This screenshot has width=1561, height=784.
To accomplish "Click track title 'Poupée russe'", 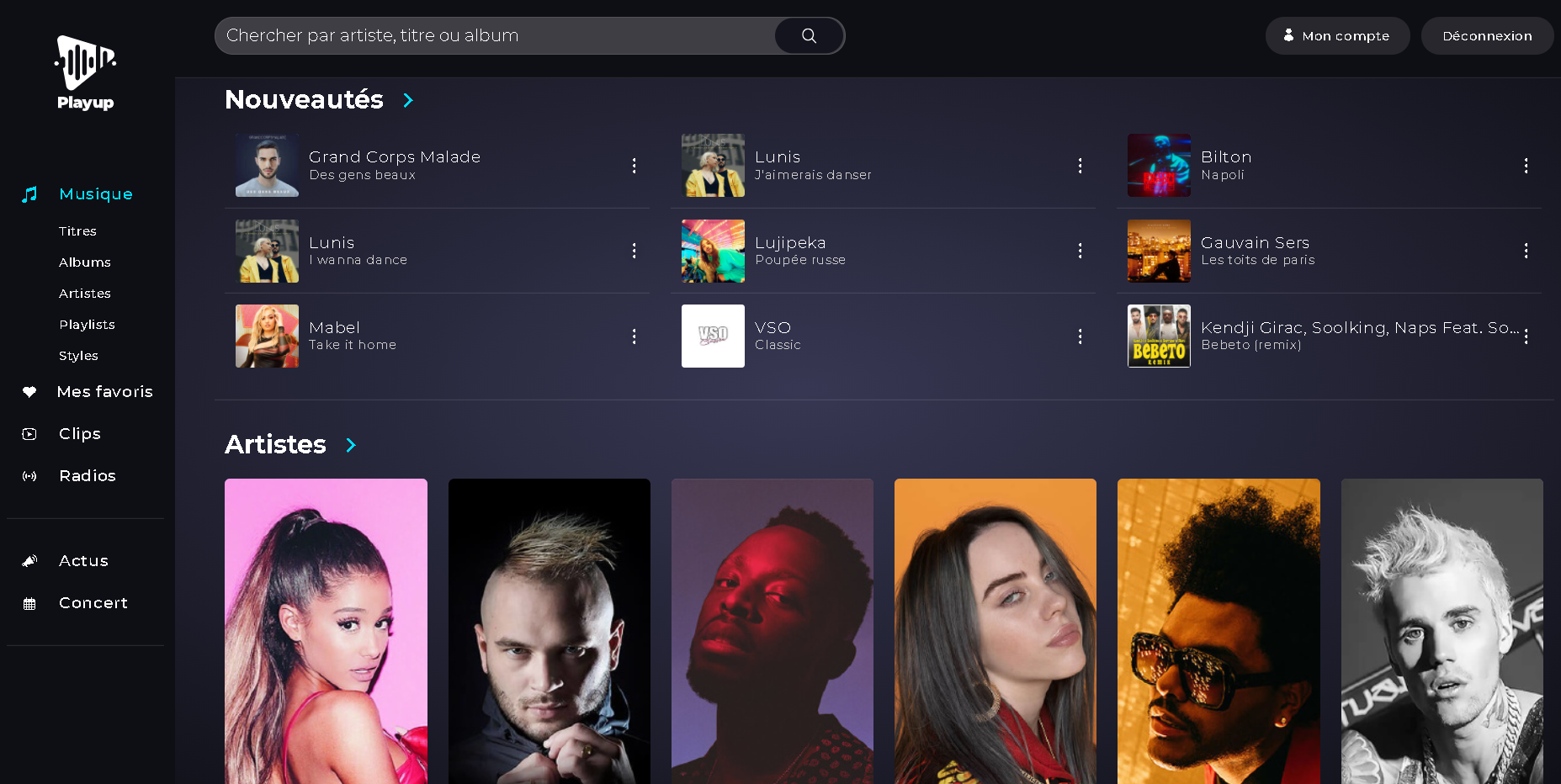I will coord(800,260).
